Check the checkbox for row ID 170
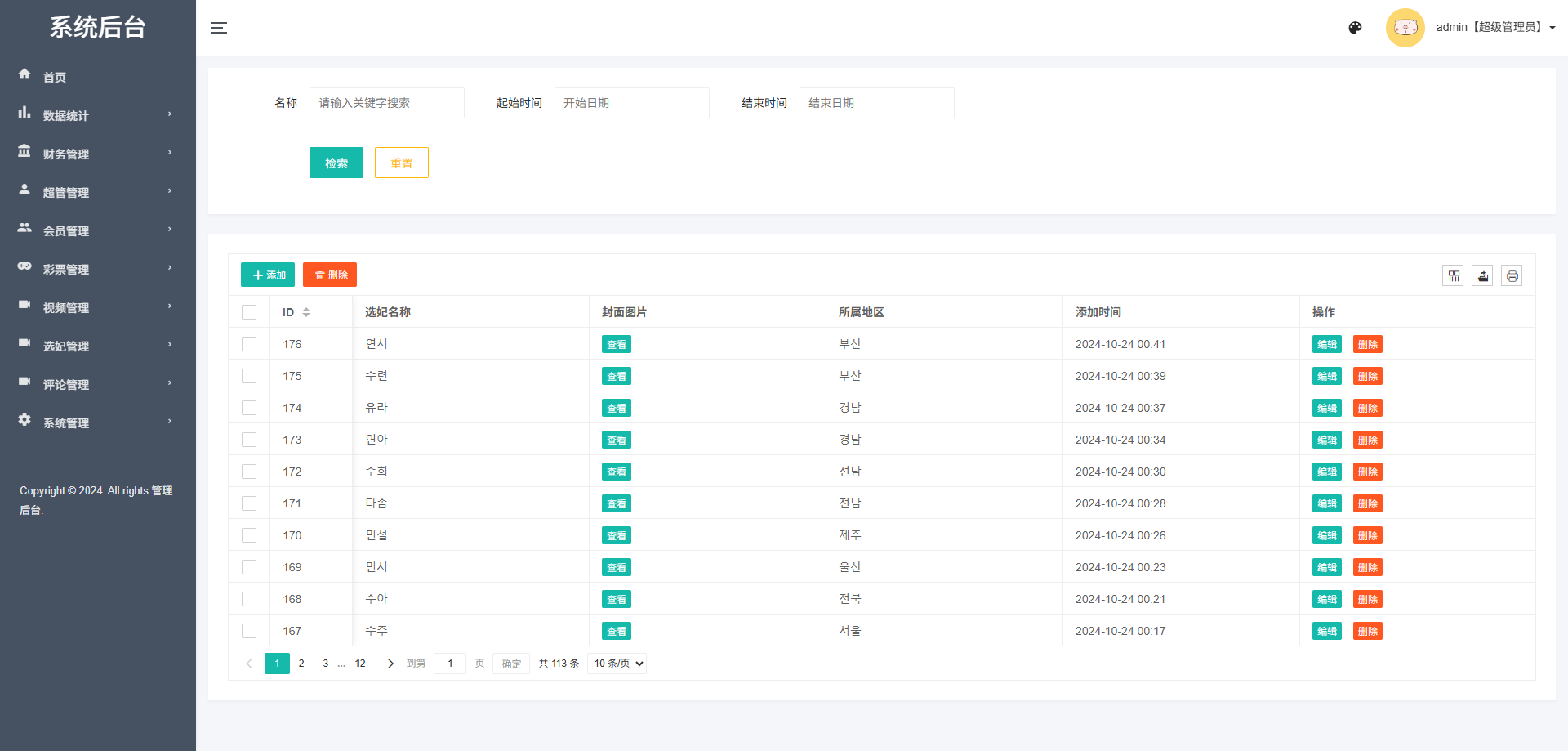Viewport: 1568px width, 751px height. coord(249,535)
